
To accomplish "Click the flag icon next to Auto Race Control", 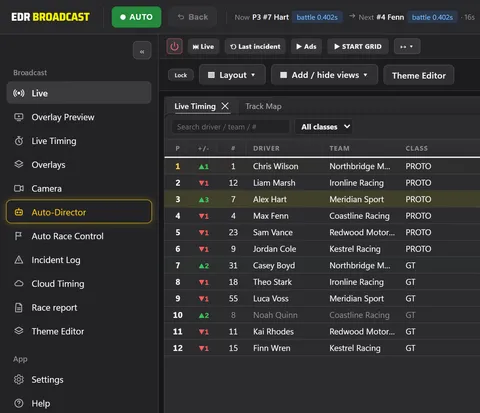I will pyautogui.click(x=19, y=236).
